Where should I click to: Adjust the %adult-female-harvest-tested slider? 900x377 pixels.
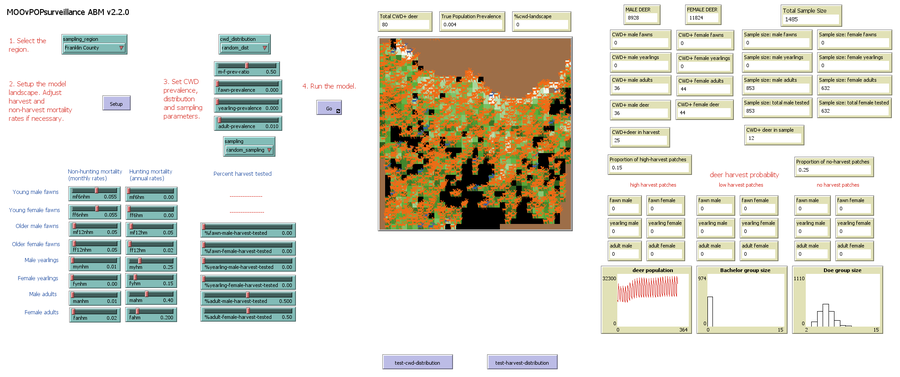pyautogui.click(x=247, y=314)
